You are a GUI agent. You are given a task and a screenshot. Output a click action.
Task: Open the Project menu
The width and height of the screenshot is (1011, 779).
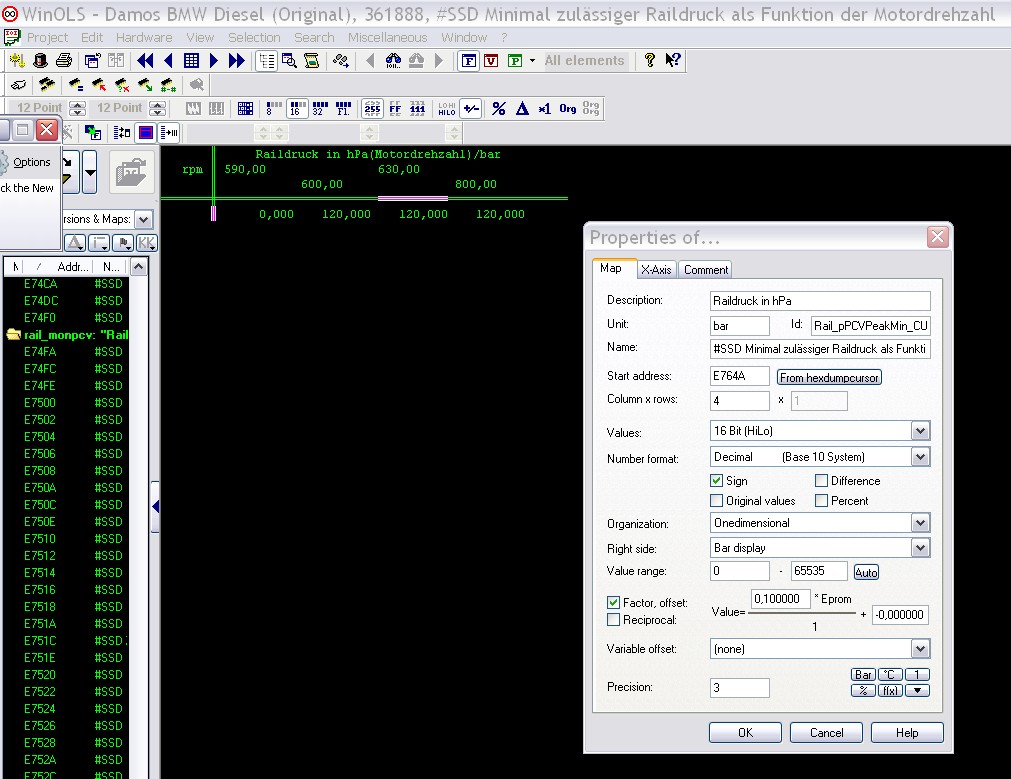pyautogui.click(x=47, y=37)
